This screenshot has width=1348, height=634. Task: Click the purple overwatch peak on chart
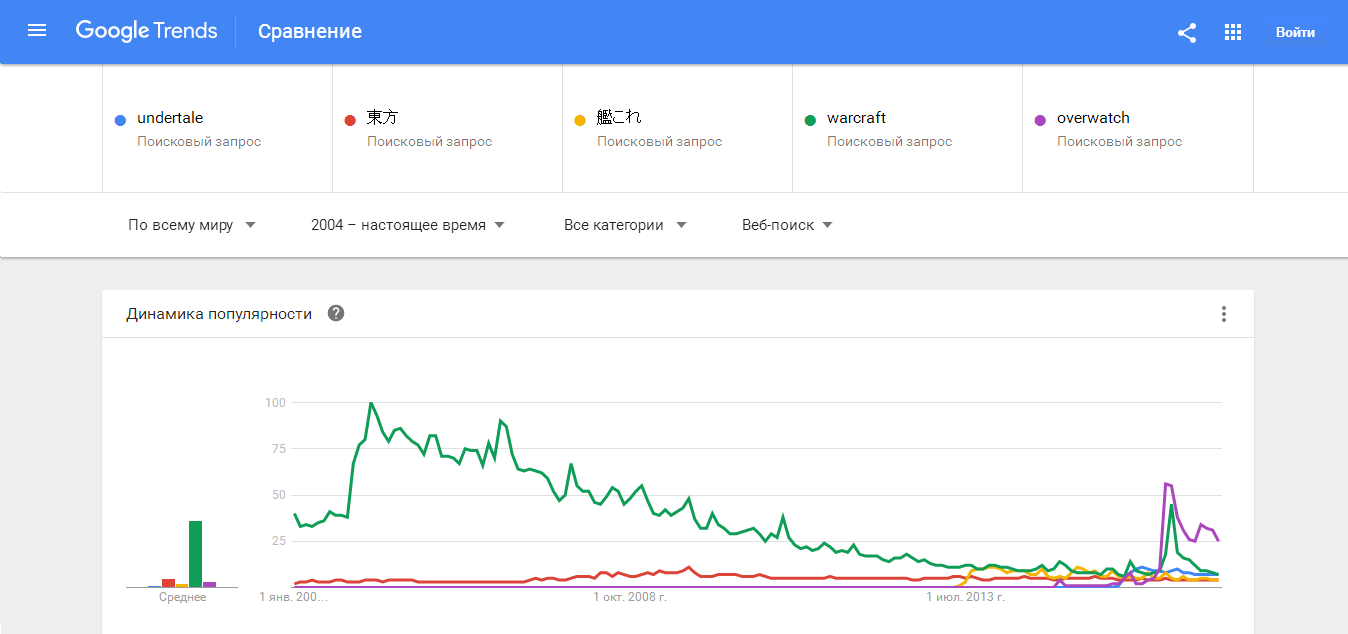point(1167,485)
